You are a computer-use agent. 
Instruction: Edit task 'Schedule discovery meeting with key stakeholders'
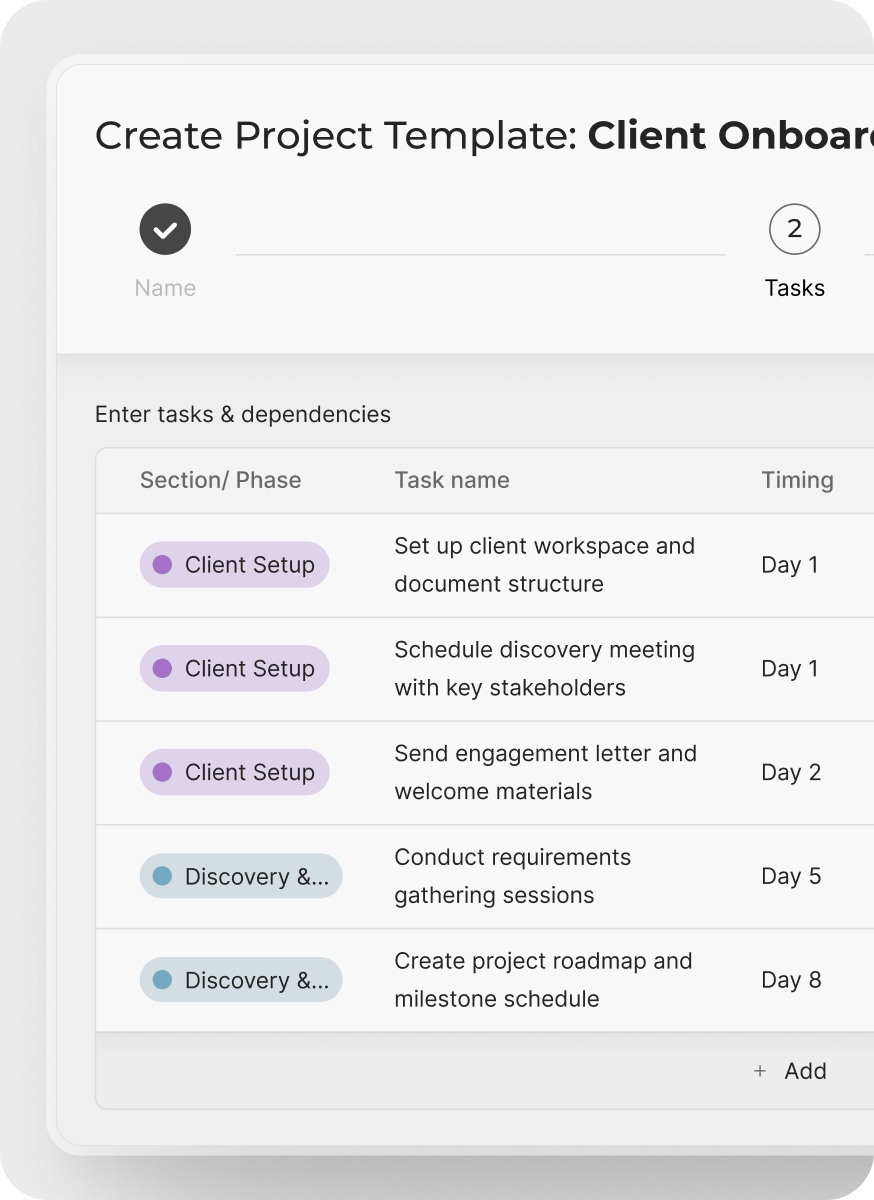[544, 669]
